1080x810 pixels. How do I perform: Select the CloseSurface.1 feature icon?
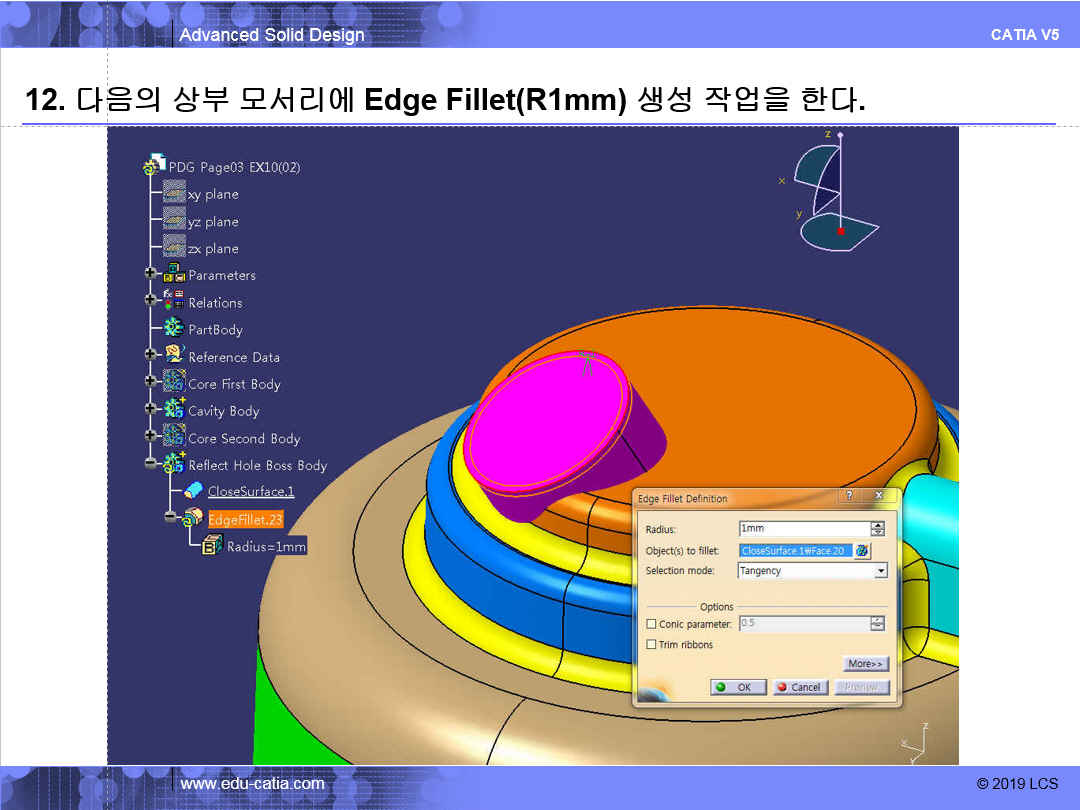click(x=194, y=491)
